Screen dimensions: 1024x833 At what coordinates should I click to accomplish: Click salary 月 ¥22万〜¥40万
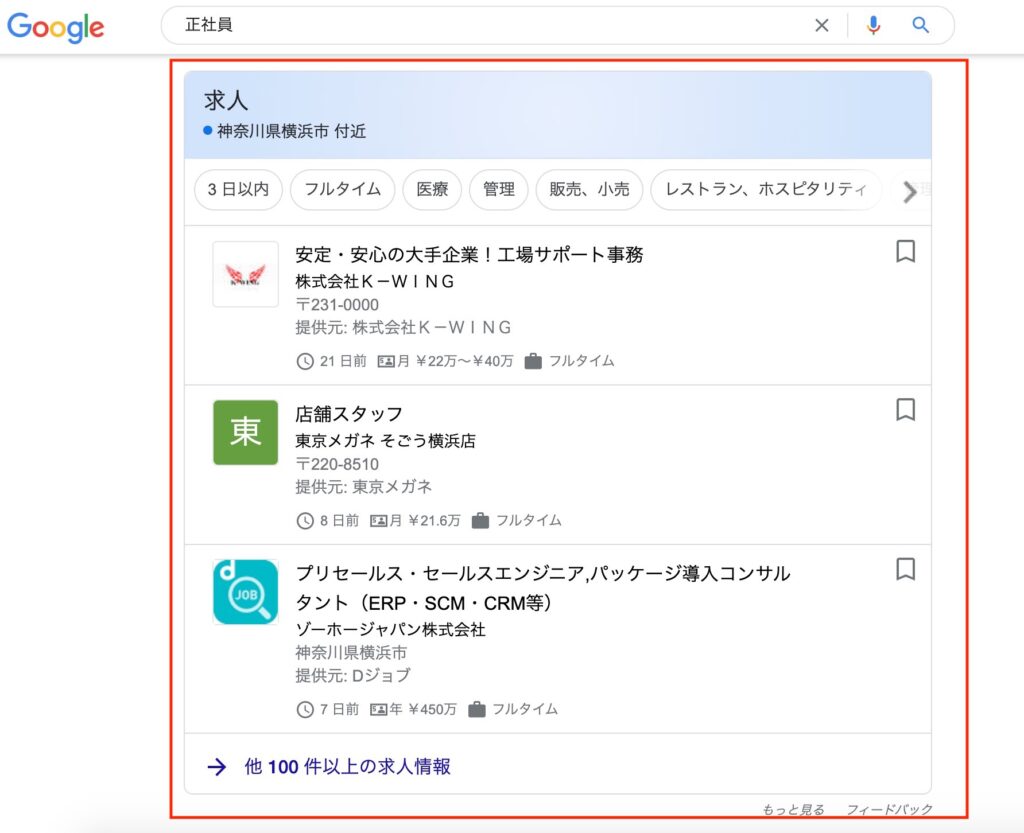tap(455, 361)
